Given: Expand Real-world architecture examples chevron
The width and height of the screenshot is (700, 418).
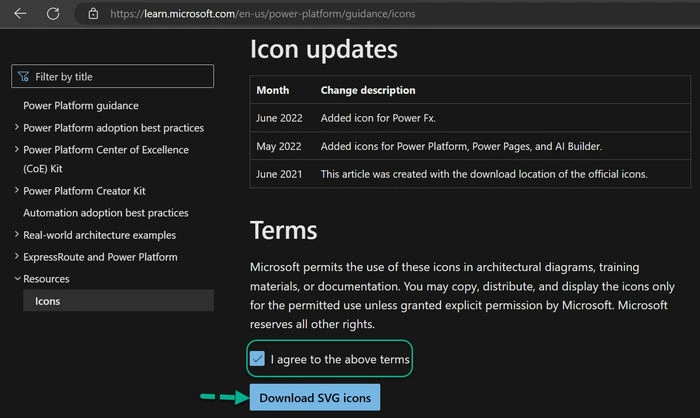Looking at the screenshot, I should 17,235.
